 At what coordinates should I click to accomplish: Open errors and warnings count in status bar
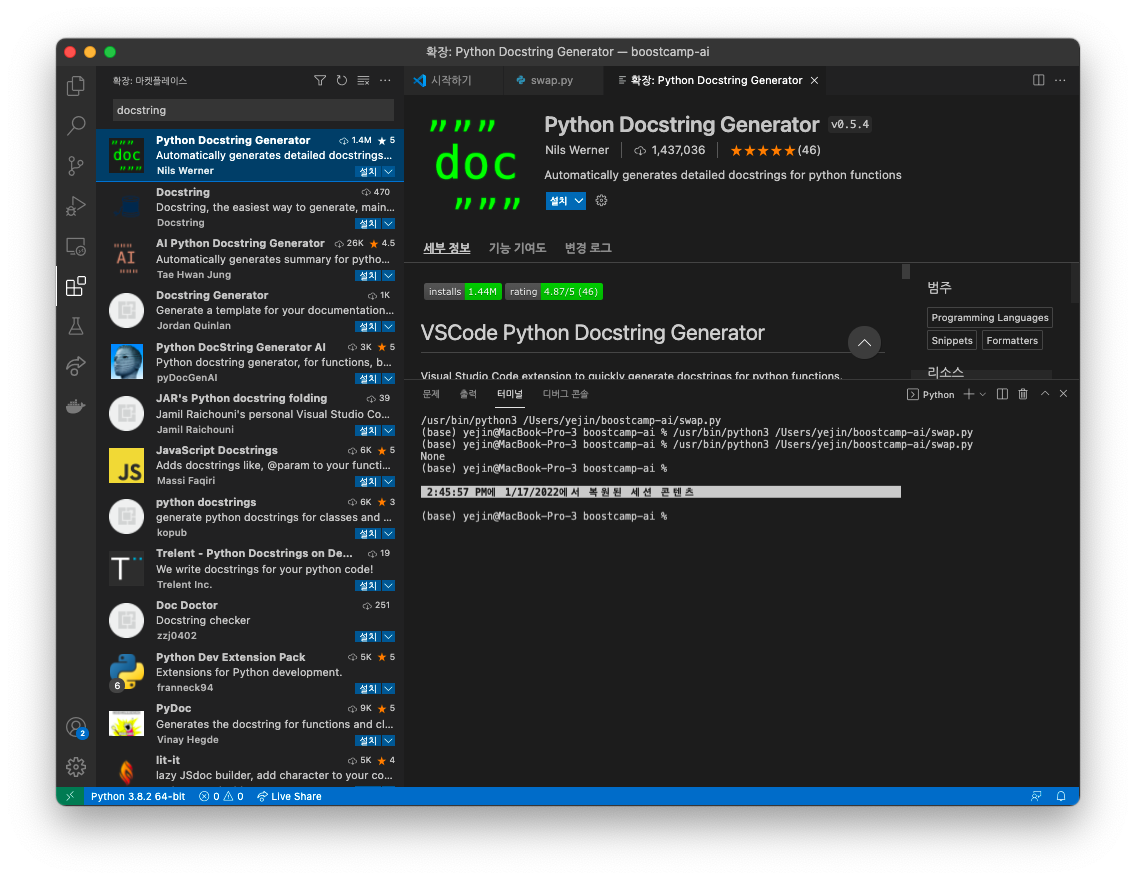221,796
